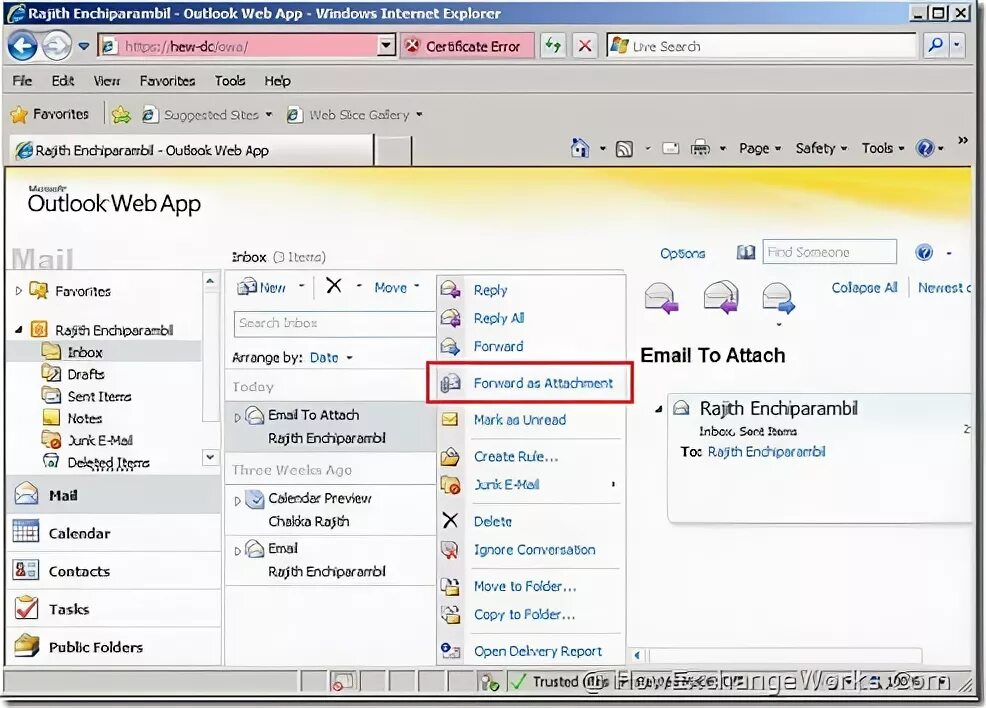The image size is (986, 708).
Task: Open the View menu
Action: (x=106, y=80)
